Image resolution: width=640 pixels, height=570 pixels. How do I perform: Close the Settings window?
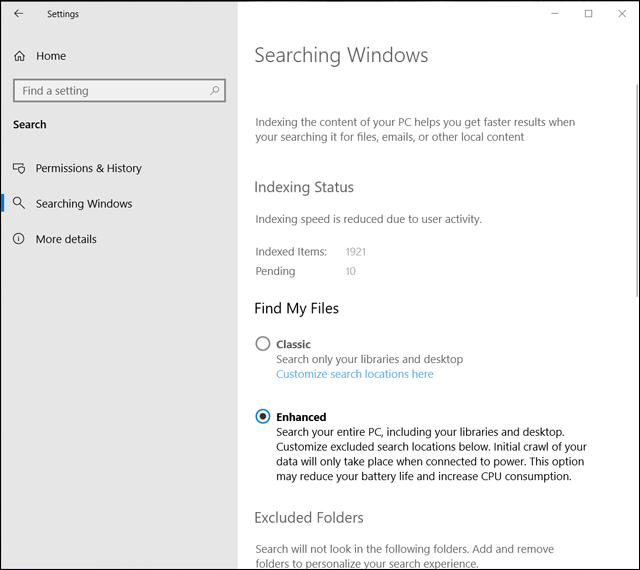(x=620, y=14)
